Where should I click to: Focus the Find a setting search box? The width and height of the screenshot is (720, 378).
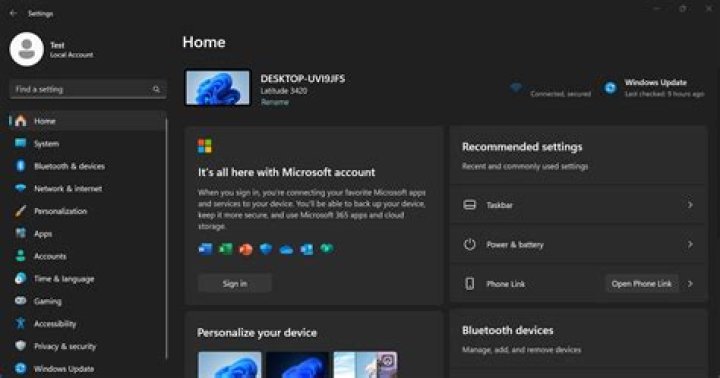88,89
